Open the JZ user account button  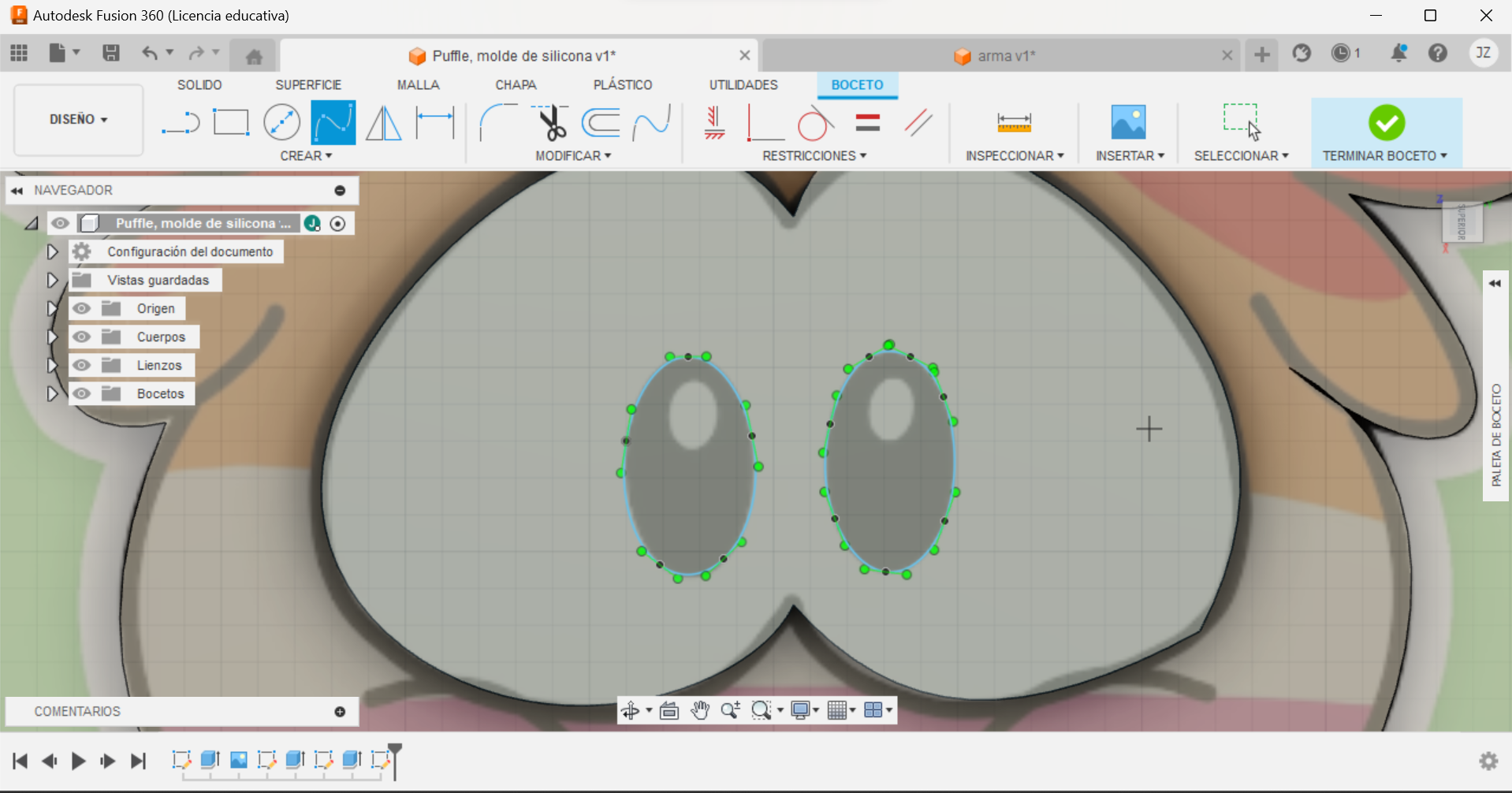pos(1483,53)
